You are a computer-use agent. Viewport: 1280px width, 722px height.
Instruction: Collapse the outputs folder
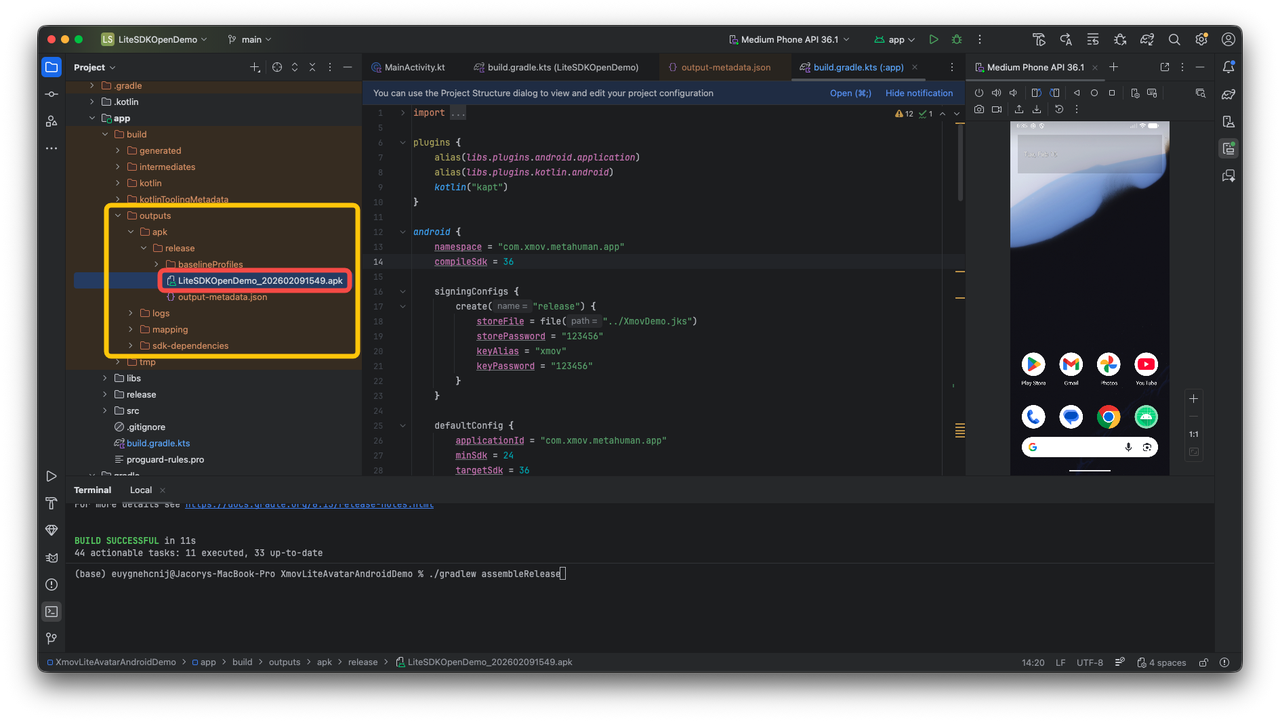pos(118,216)
